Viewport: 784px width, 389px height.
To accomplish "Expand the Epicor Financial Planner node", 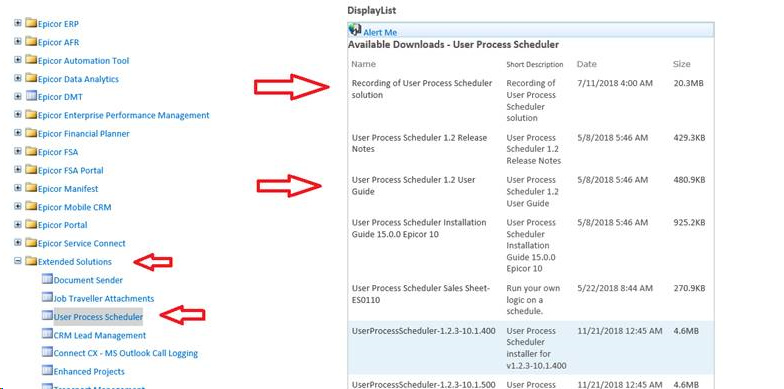I will click(x=18, y=133).
